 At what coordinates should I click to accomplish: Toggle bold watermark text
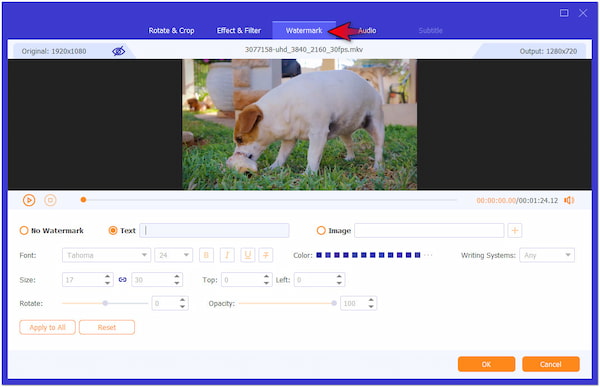point(206,255)
